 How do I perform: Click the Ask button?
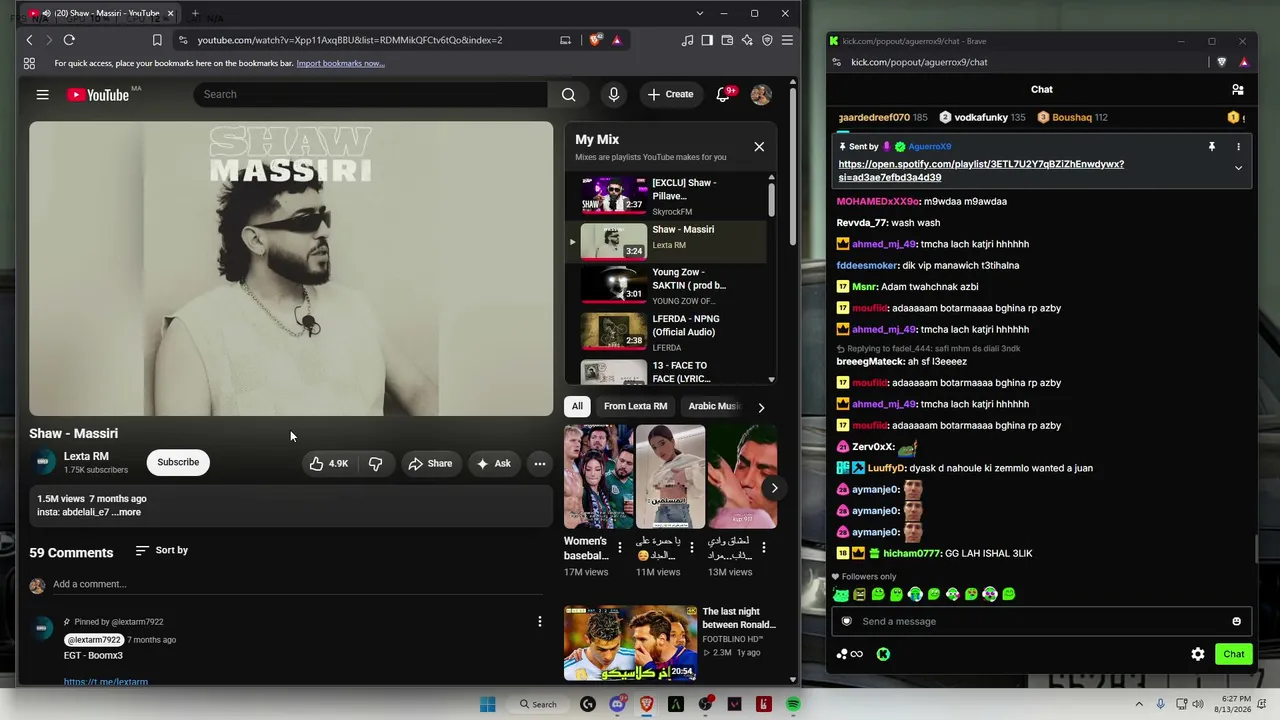[x=494, y=463]
